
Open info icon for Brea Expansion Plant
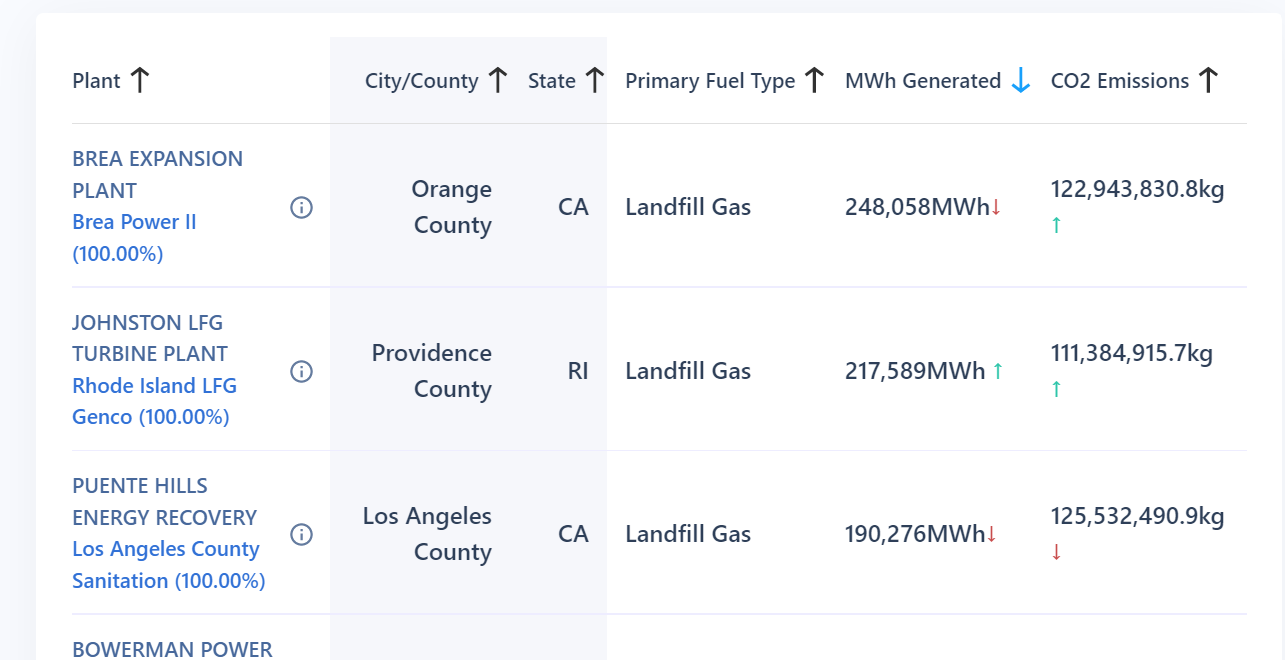coord(301,207)
